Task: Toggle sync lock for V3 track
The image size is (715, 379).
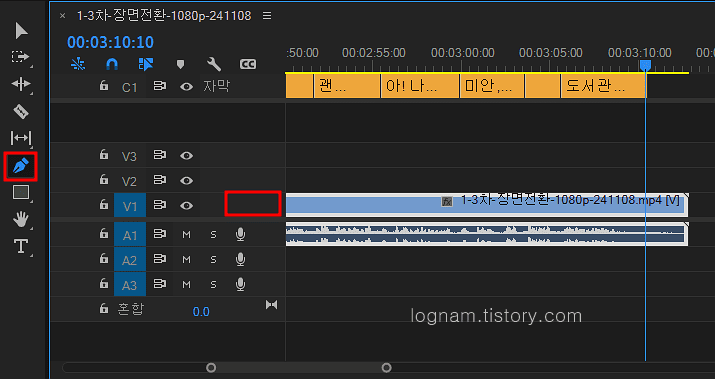Action: pos(159,155)
